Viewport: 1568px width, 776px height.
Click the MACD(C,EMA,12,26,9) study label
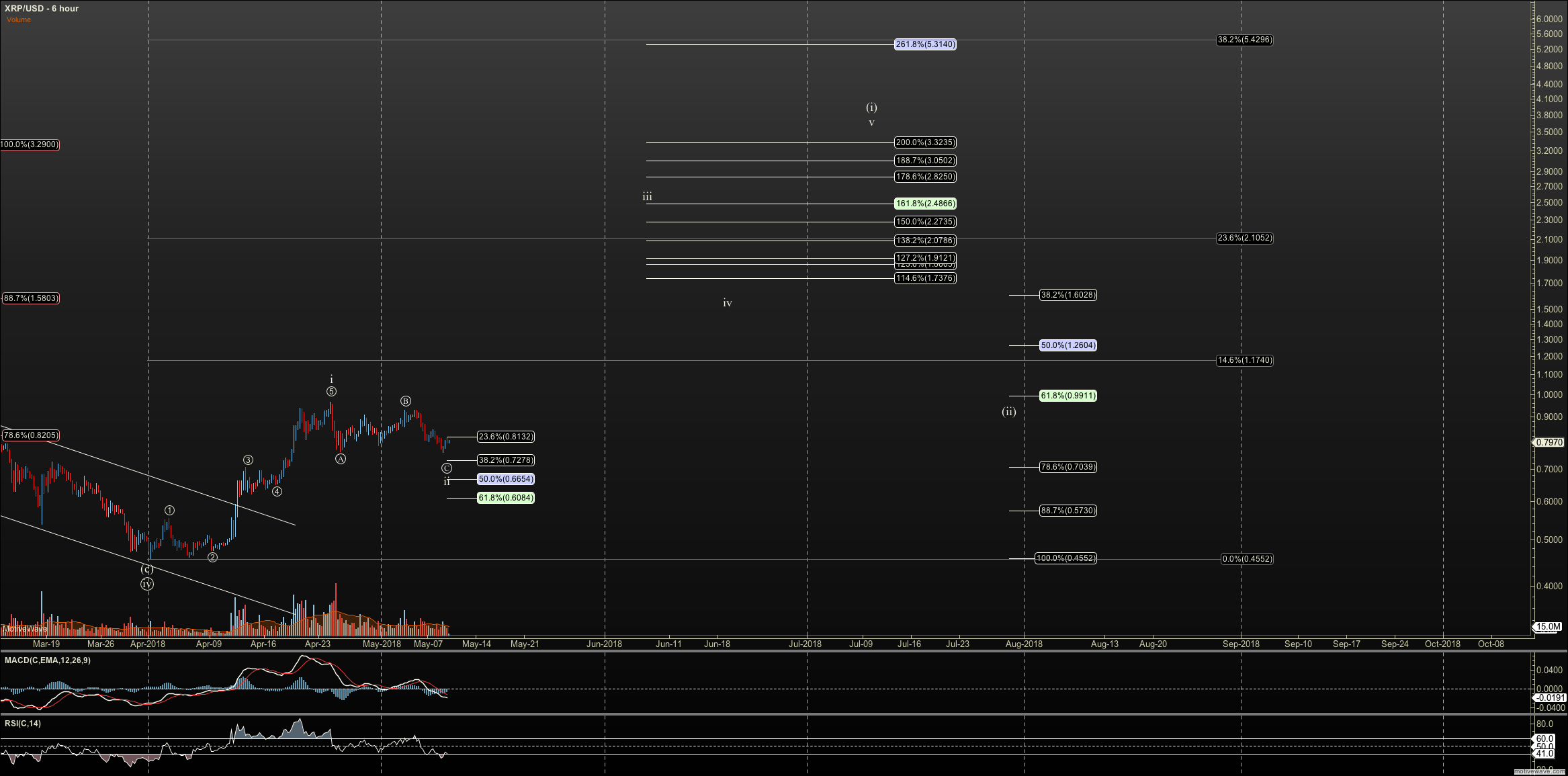[48, 660]
